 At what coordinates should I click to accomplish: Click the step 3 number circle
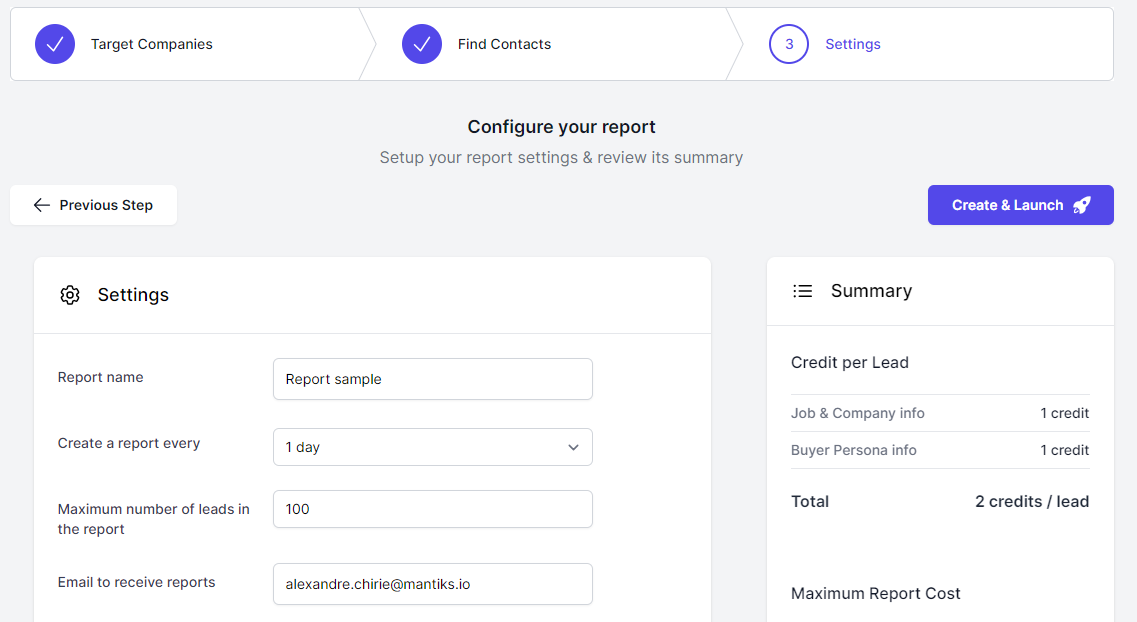click(x=789, y=44)
